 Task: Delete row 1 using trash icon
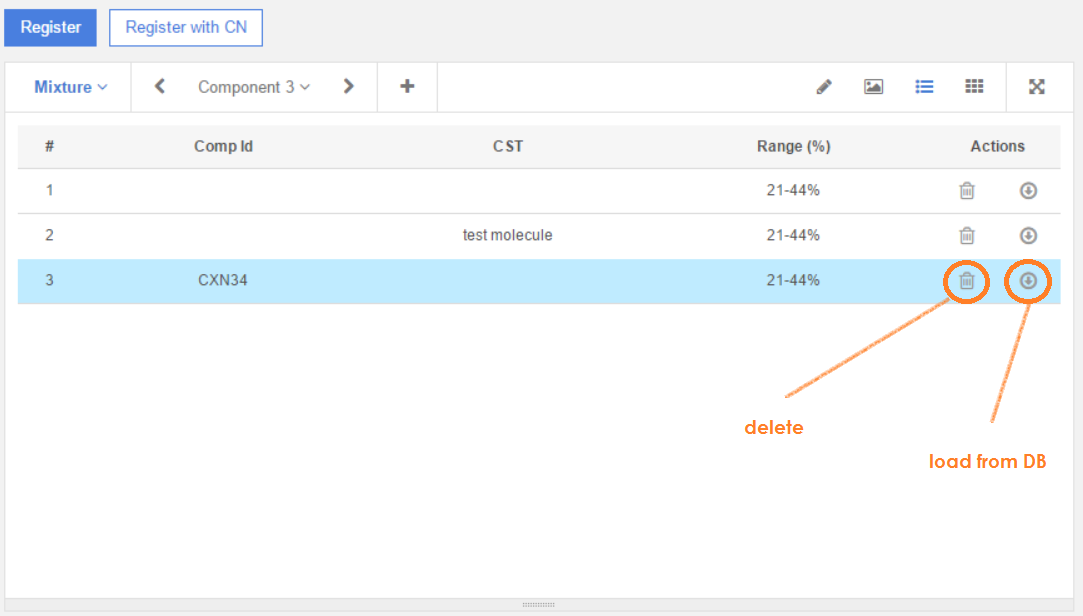pos(967,190)
